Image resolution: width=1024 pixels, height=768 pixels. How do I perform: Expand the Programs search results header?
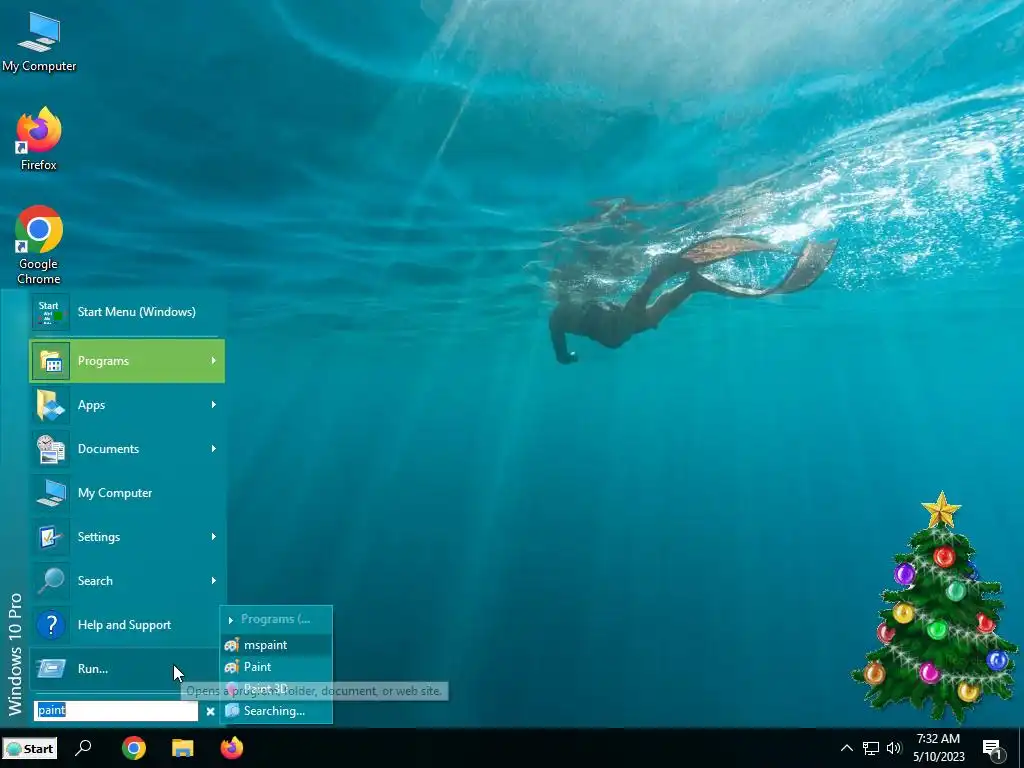pyautogui.click(x=276, y=619)
